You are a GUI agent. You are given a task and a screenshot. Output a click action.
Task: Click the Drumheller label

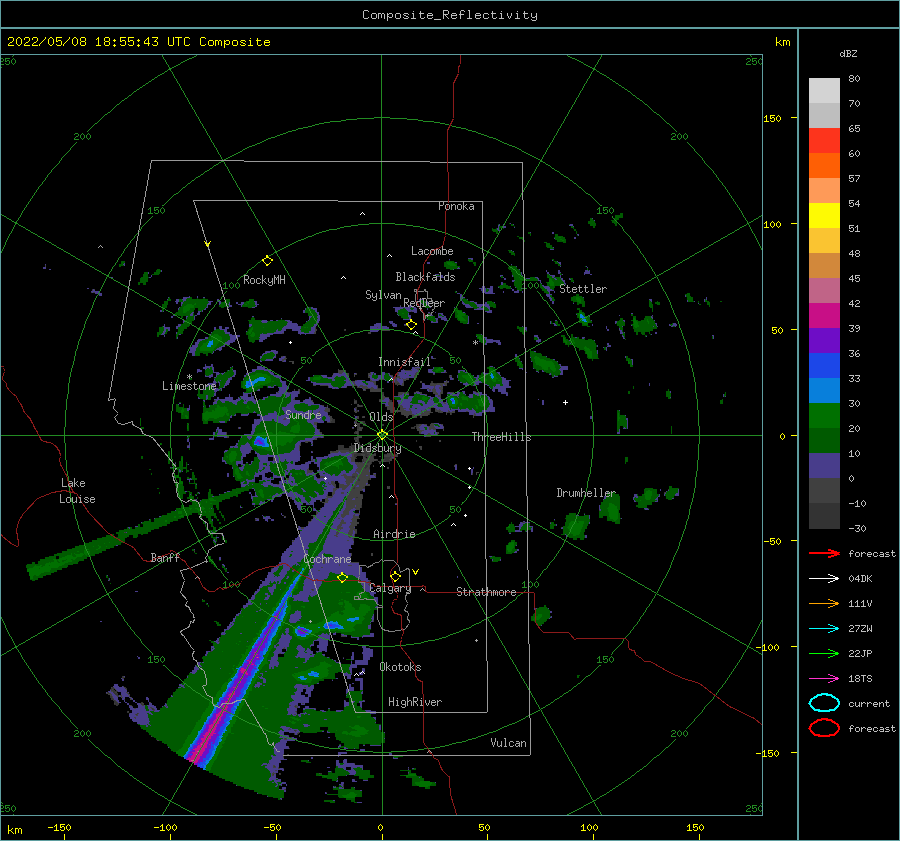[586, 493]
